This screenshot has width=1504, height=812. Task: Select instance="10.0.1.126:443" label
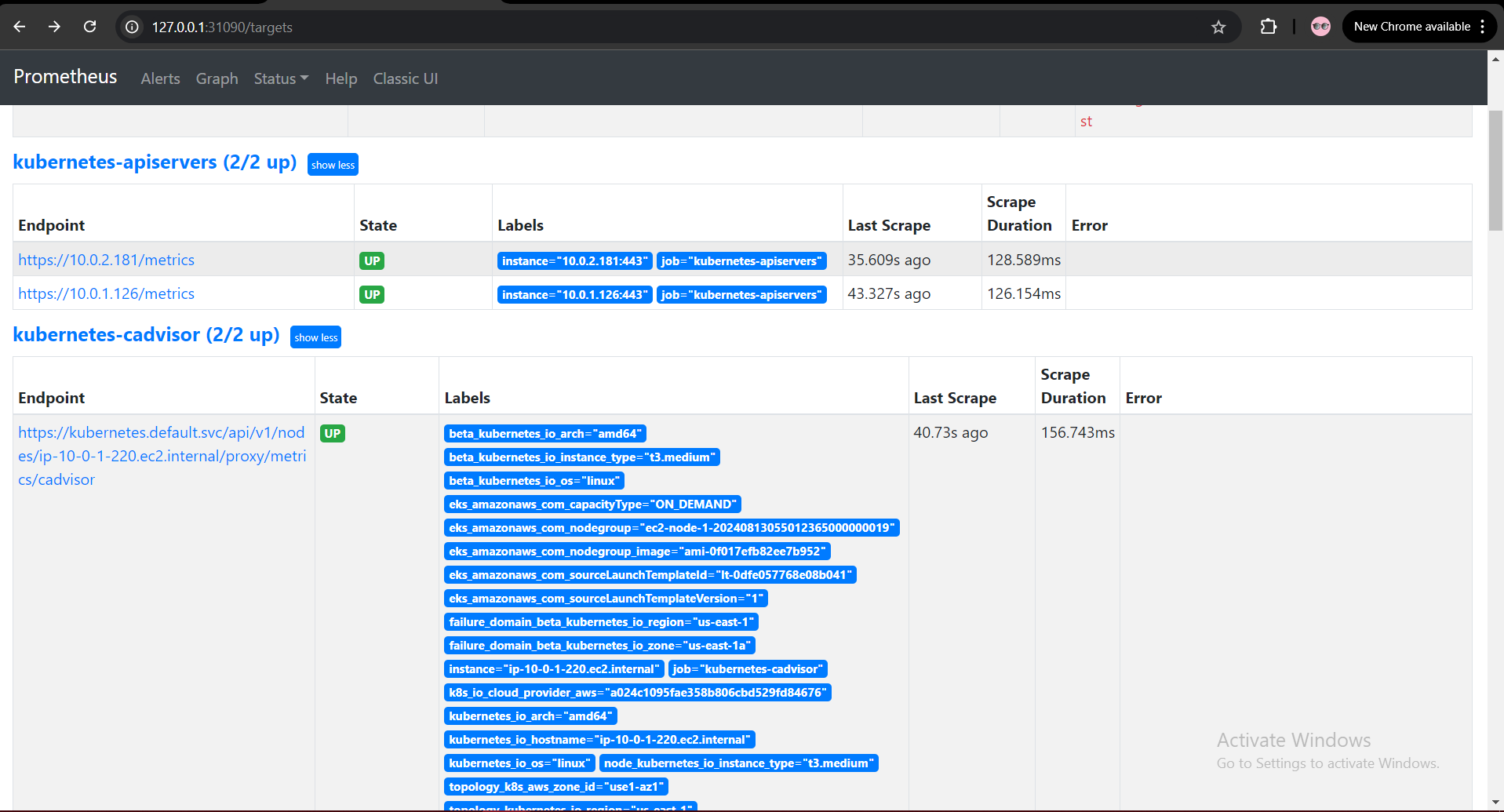pyautogui.click(x=574, y=294)
